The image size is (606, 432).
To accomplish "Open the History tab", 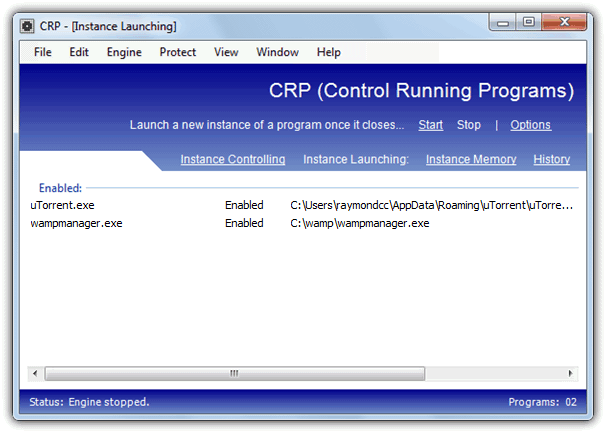I will click(x=552, y=159).
